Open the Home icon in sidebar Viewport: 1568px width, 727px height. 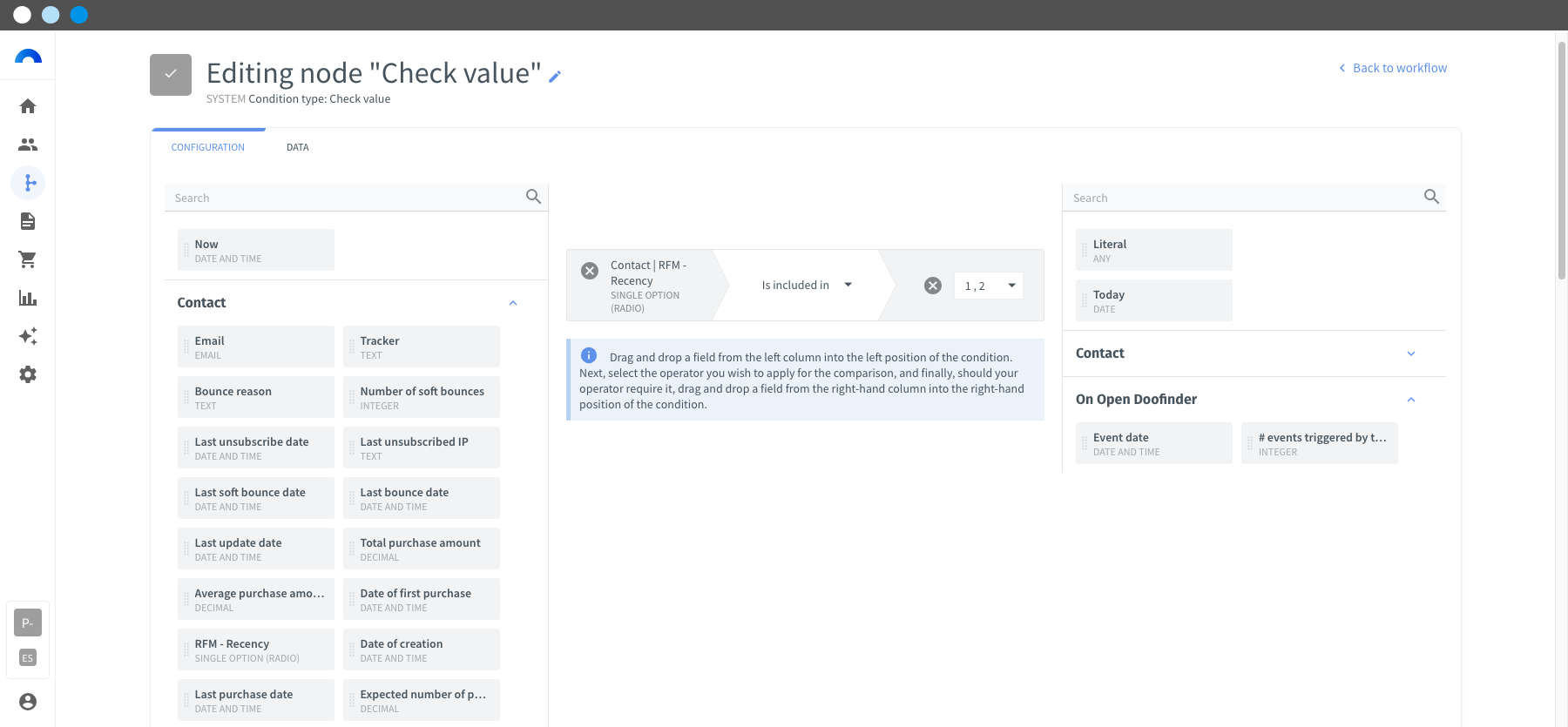pyautogui.click(x=28, y=106)
